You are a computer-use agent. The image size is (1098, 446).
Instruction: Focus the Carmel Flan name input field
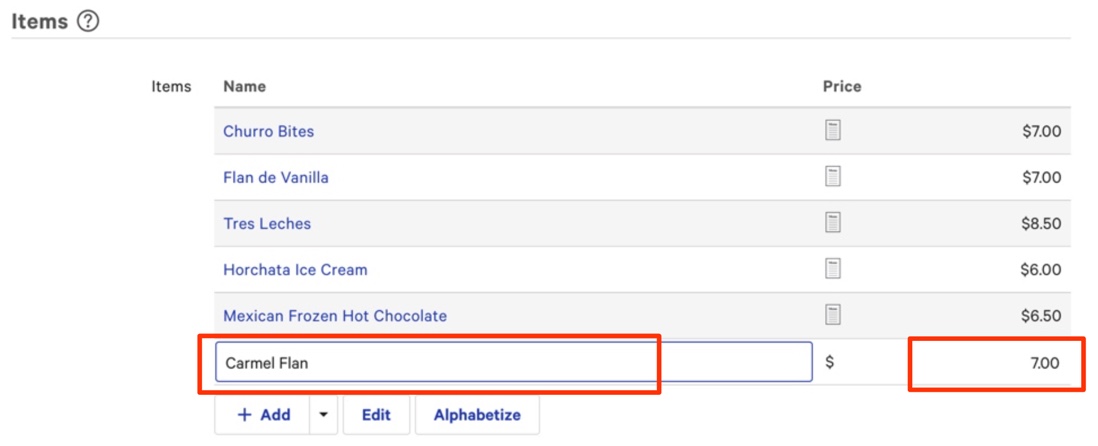point(513,363)
